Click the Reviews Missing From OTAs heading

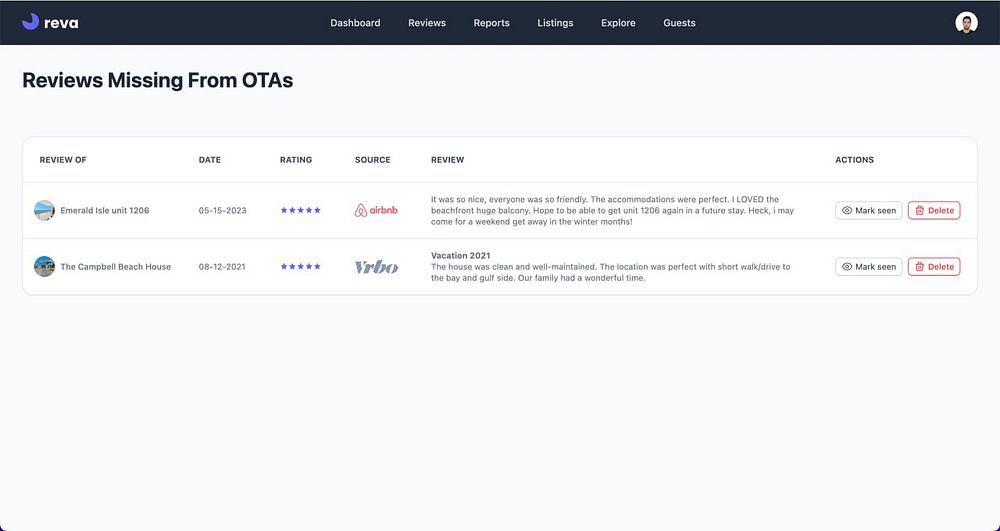pyautogui.click(x=158, y=80)
